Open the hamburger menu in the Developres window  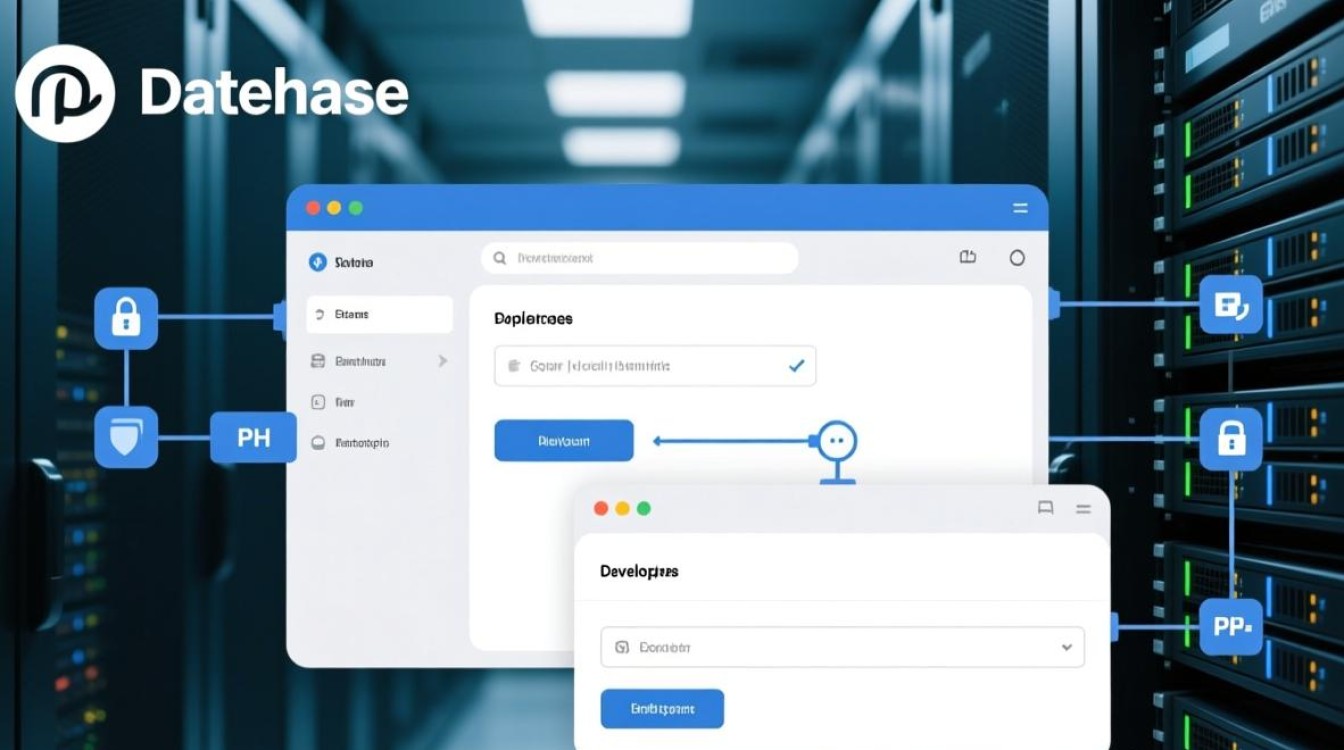1083,508
